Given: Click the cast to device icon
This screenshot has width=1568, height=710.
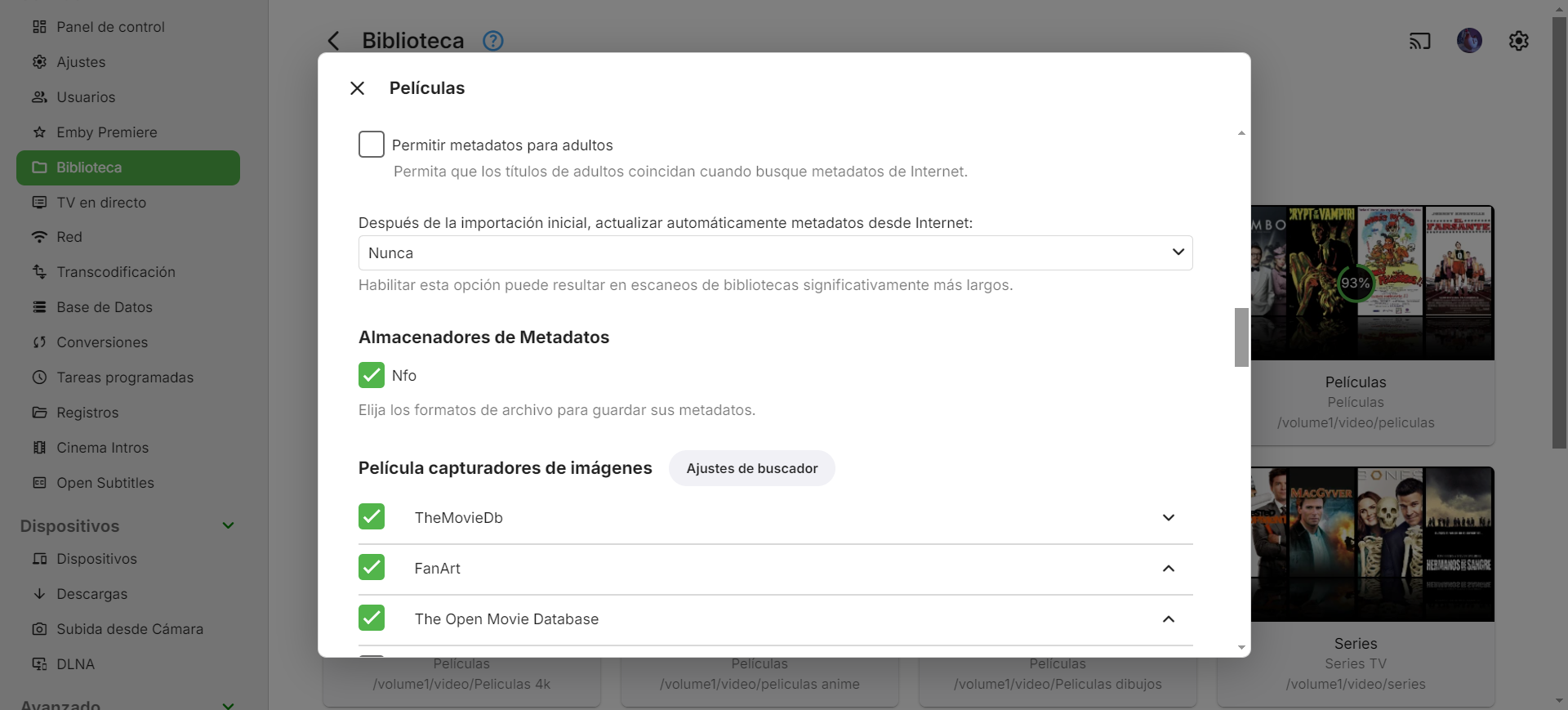Looking at the screenshot, I should click(x=1419, y=41).
